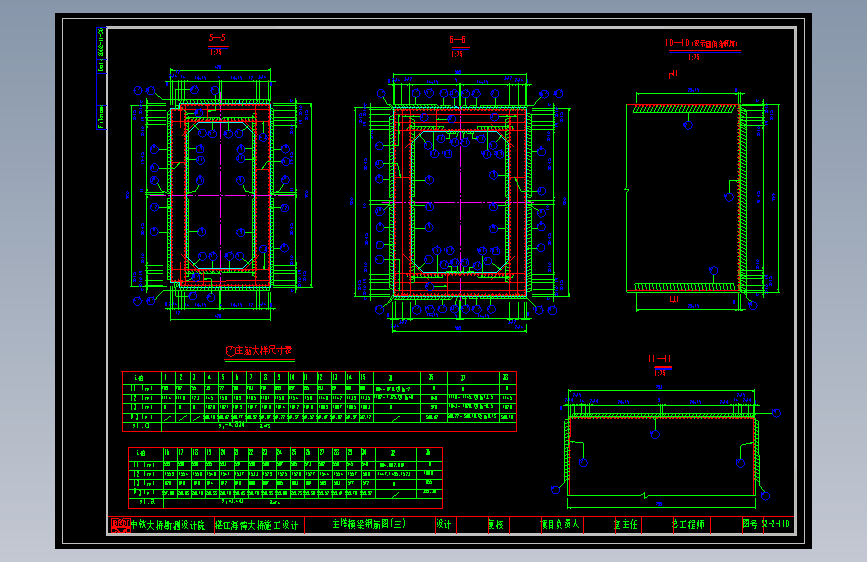Select the 5—5 section title label
The image size is (867, 562).
click(217, 38)
